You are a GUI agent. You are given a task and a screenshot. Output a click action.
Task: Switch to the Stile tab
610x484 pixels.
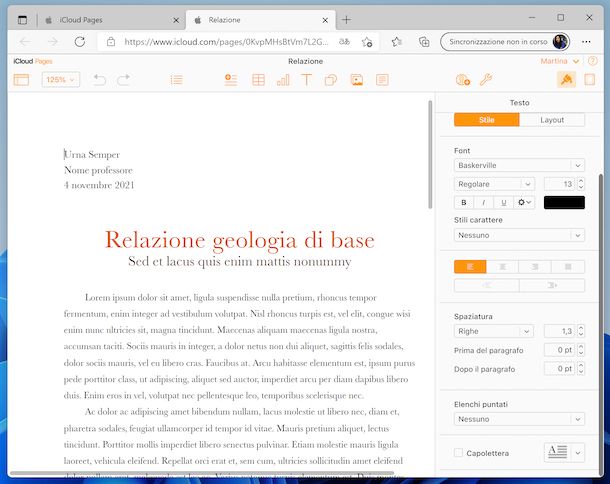486,120
